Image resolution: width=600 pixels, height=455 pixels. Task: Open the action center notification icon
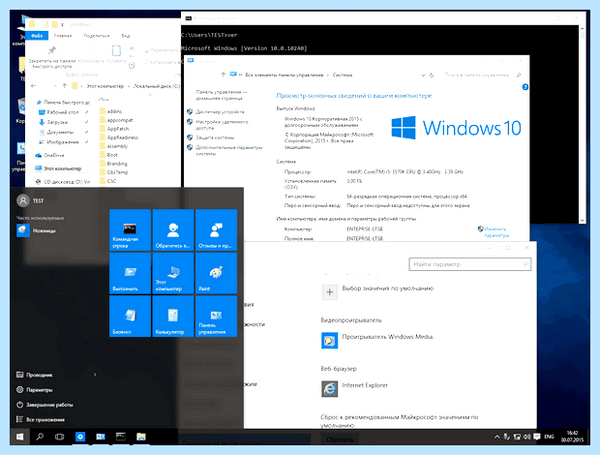coord(536,437)
